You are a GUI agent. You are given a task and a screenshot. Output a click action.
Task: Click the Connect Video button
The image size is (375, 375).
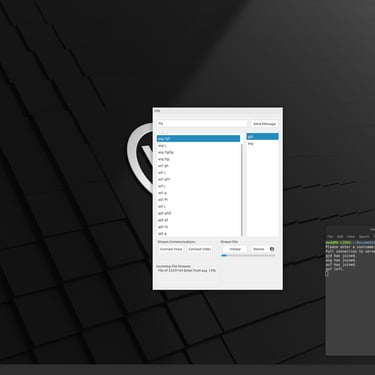tap(199, 249)
